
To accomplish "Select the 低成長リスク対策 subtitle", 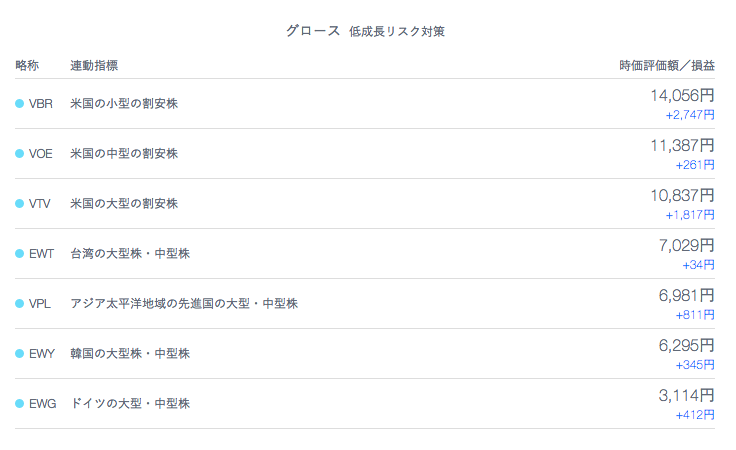I will click(x=397, y=31).
